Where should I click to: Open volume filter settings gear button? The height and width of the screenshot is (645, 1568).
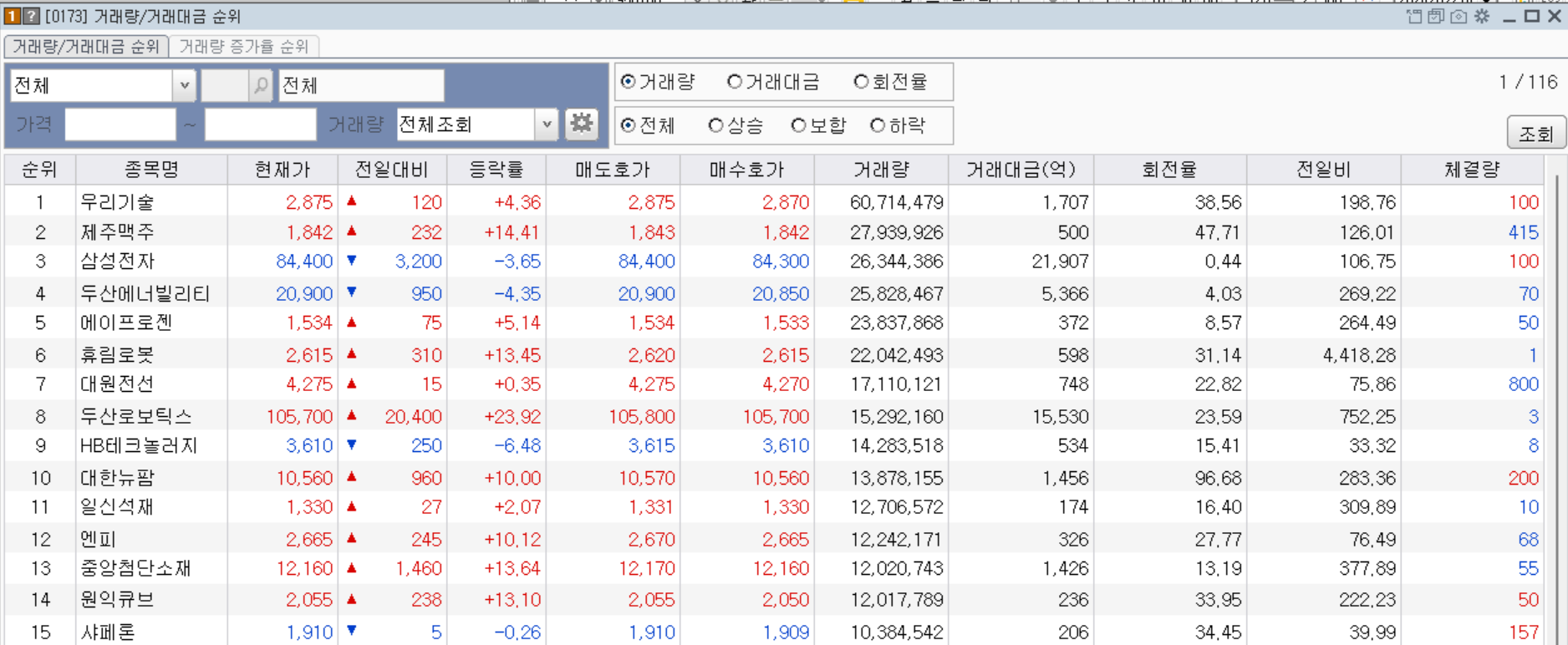click(x=581, y=124)
